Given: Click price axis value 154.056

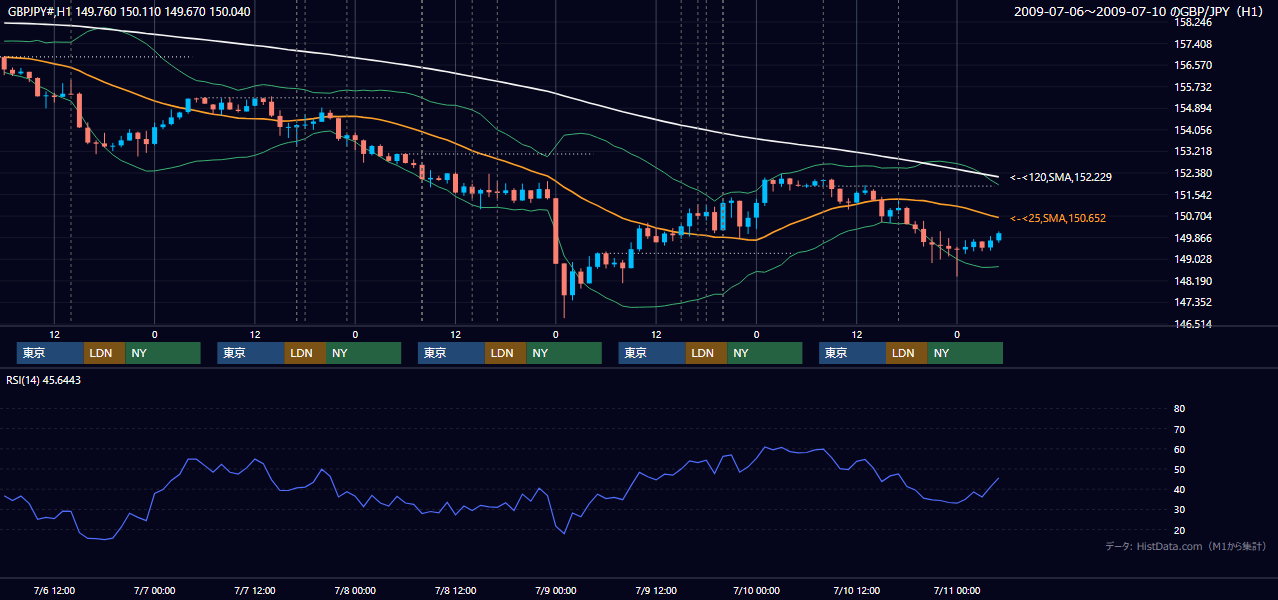Looking at the screenshot, I should (1195, 130).
